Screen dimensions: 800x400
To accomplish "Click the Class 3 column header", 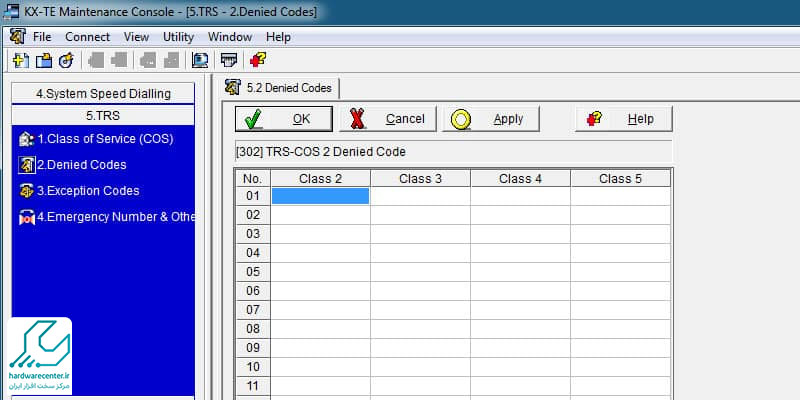I will click(x=420, y=179).
